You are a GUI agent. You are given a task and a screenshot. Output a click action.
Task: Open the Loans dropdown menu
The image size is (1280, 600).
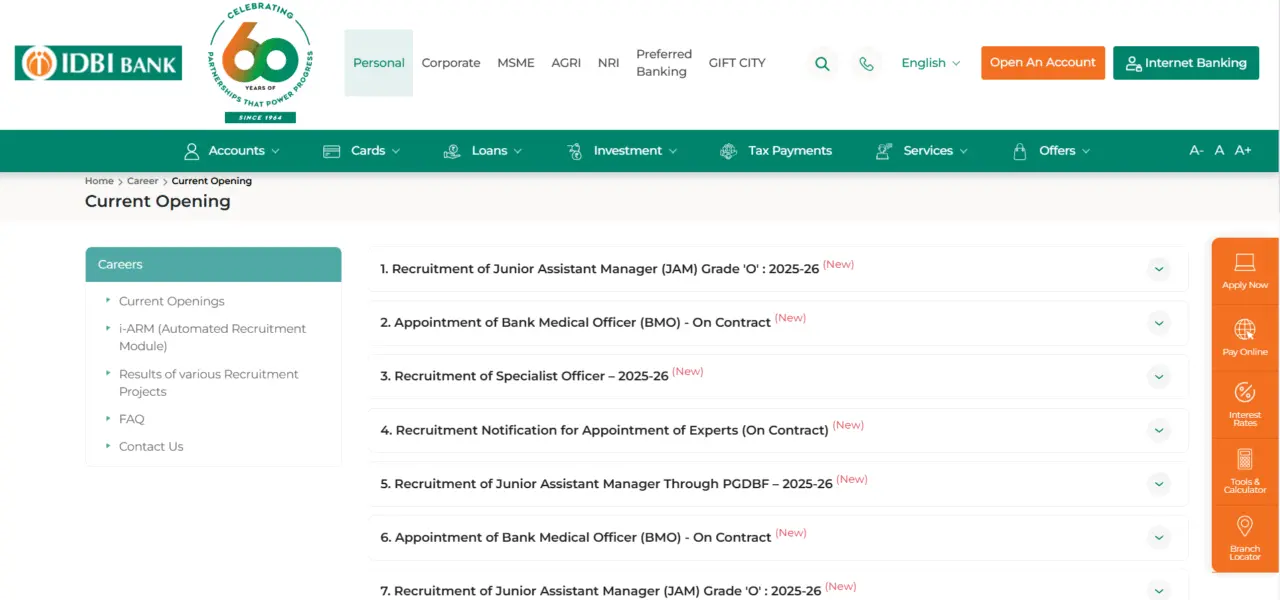tap(482, 151)
